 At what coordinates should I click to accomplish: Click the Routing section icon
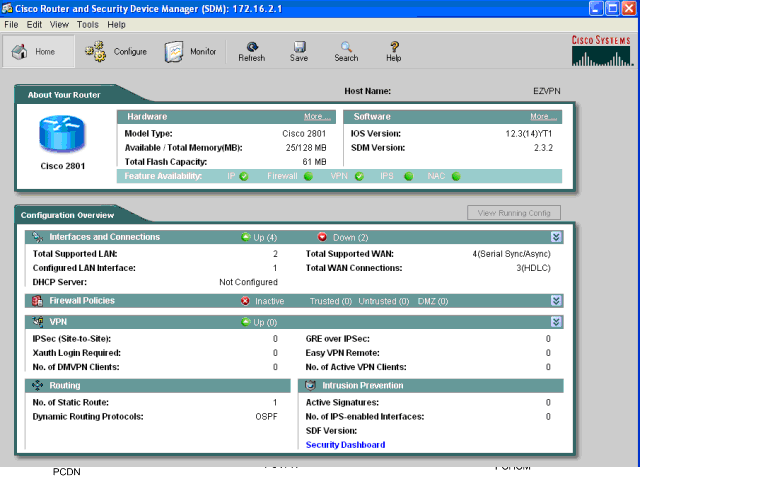coord(37,385)
